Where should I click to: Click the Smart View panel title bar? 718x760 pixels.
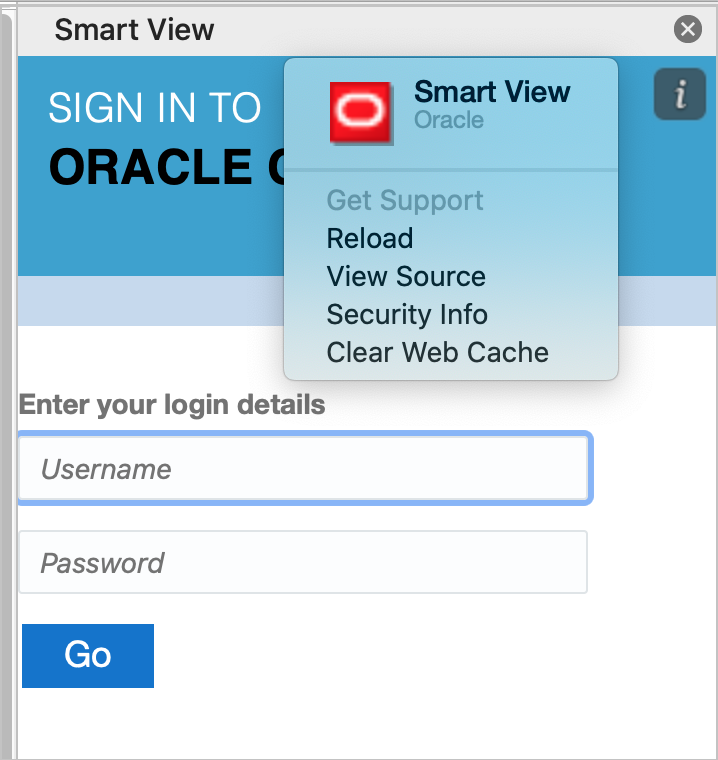[134, 30]
